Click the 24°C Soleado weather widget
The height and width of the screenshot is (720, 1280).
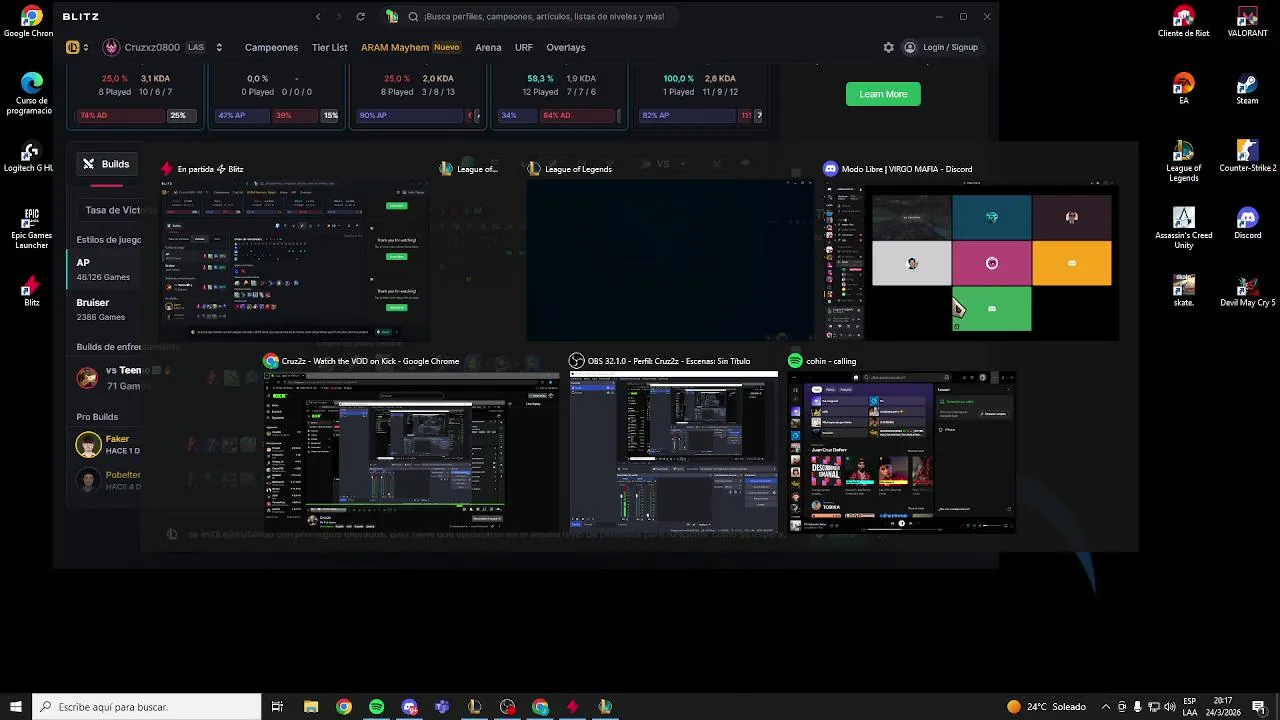[x=1046, y=707]
